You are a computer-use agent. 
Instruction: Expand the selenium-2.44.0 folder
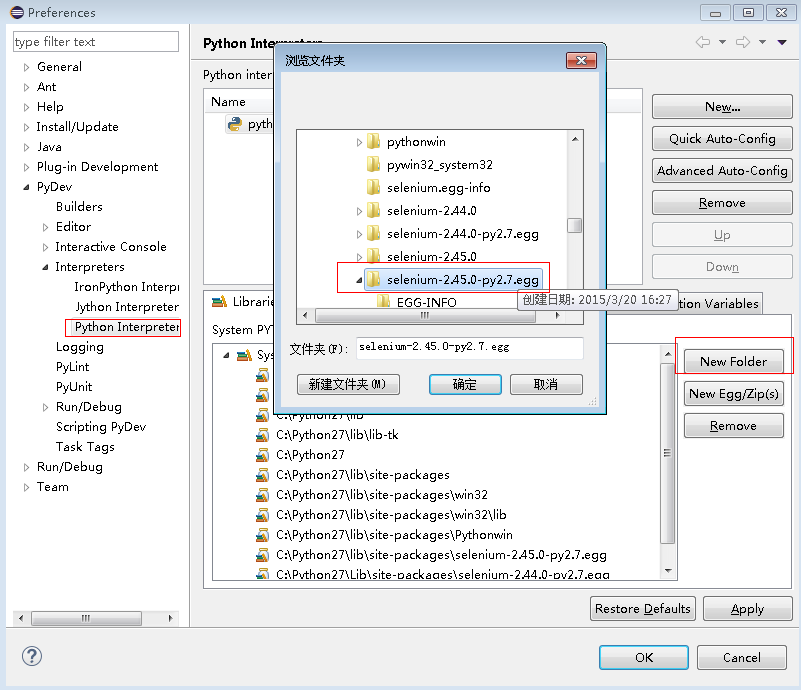(359, 211)
